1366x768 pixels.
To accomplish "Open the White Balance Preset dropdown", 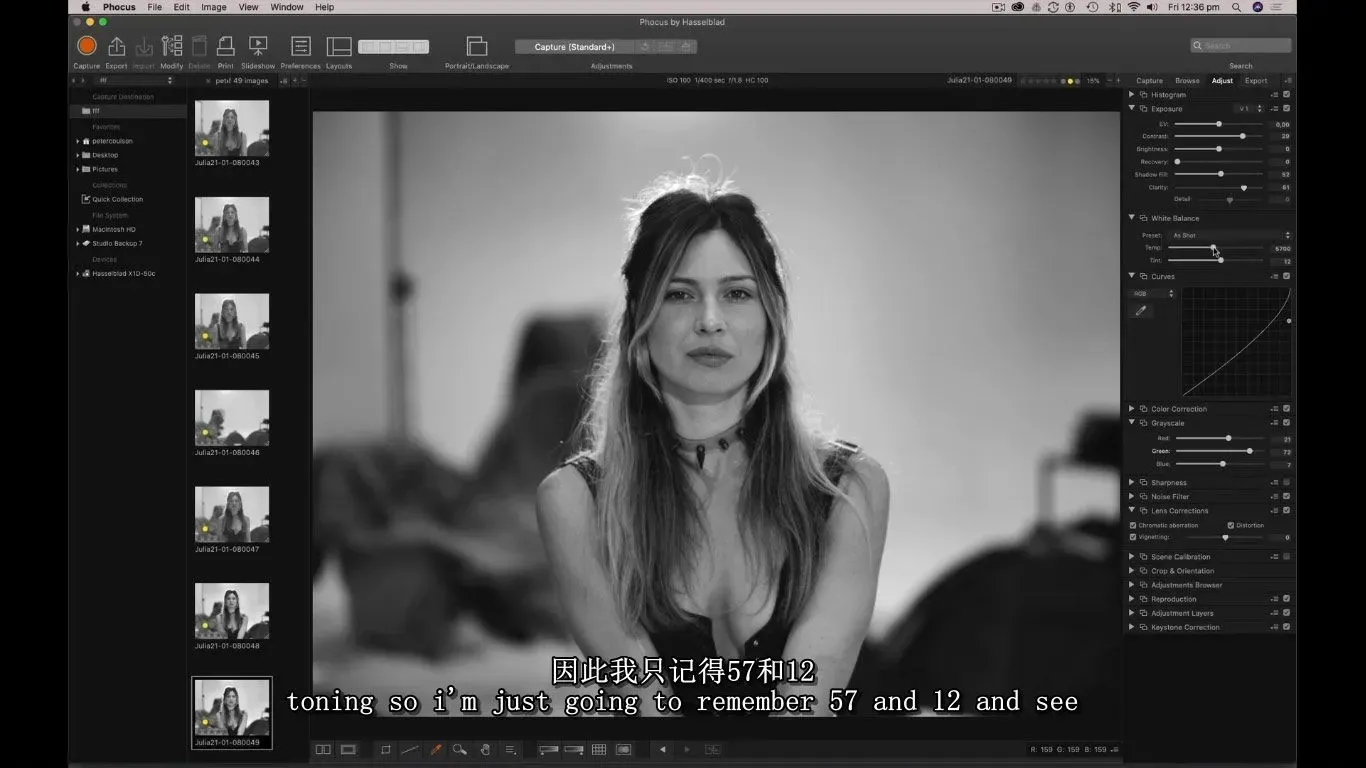I will 1230,235.
